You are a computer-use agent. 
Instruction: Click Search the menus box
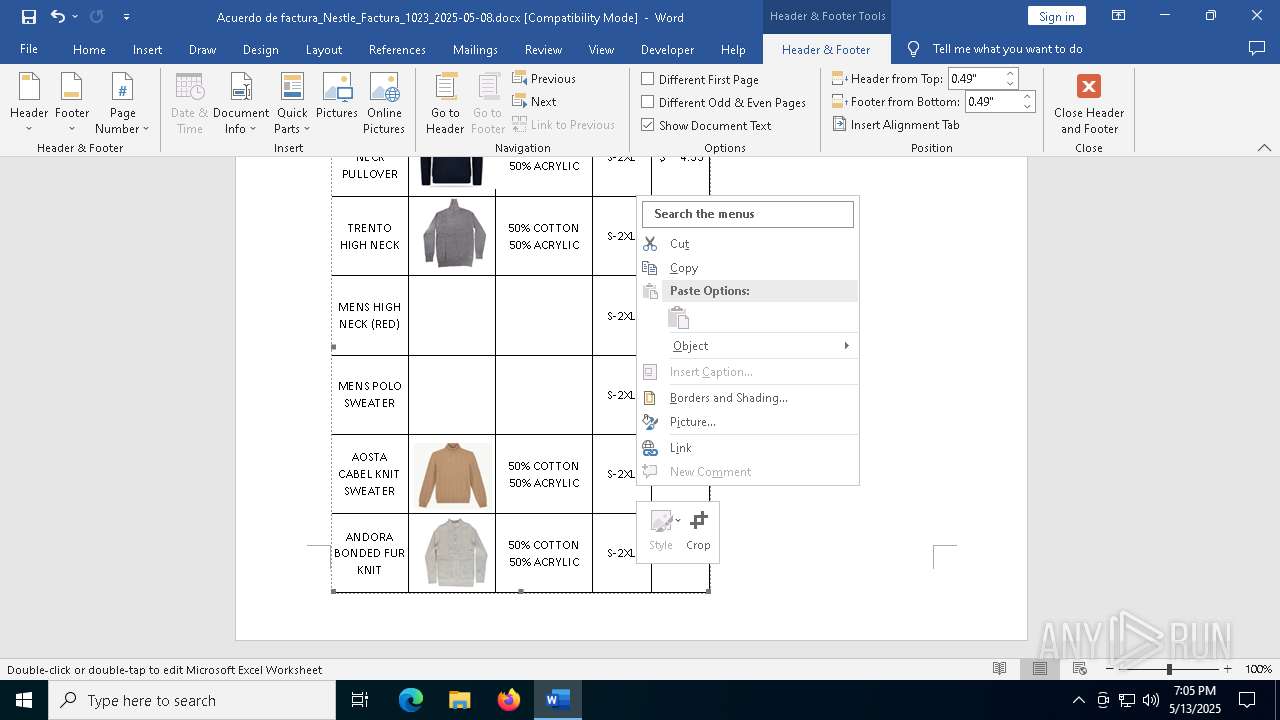click(x=748, y=213)
